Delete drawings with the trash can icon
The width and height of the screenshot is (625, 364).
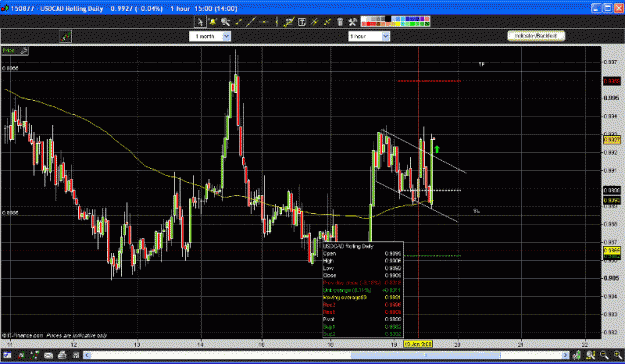click(340, 22)
